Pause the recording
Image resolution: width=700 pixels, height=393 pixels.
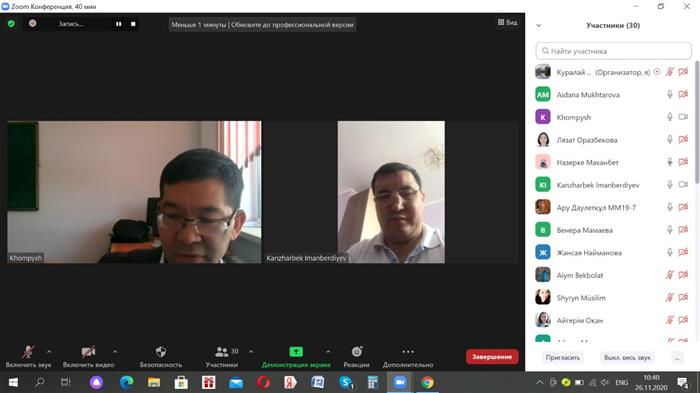(x=119, y=24)
